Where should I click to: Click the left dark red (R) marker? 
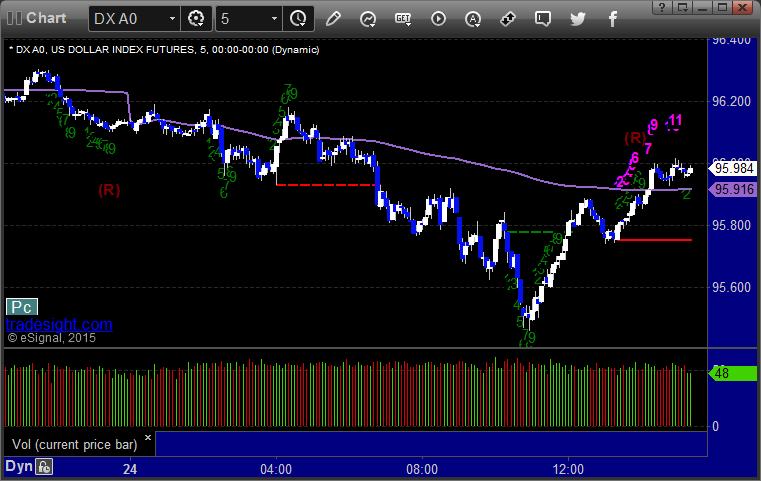click(x=109, y=190)
